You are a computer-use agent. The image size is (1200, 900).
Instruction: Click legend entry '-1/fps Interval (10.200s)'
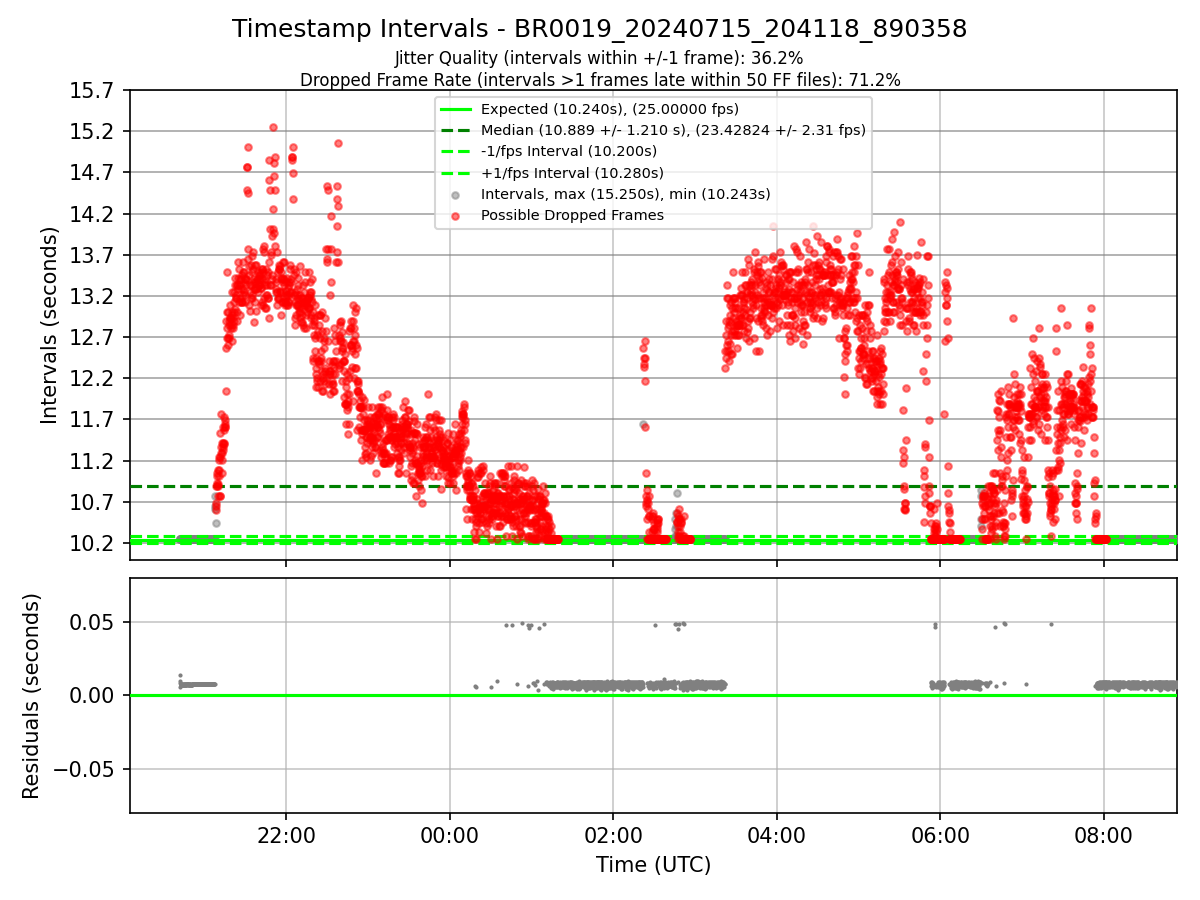(568, 151)
